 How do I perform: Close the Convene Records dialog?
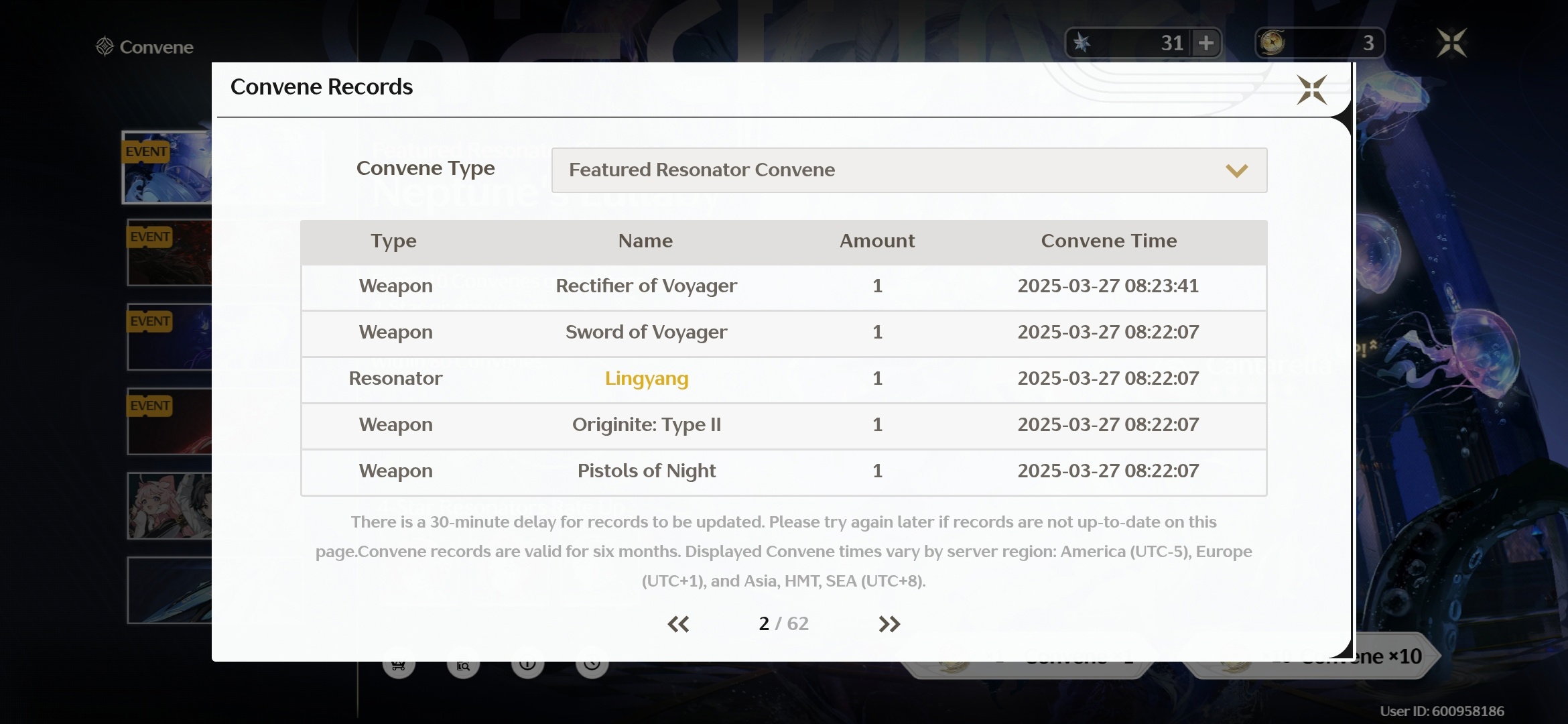1311,90
